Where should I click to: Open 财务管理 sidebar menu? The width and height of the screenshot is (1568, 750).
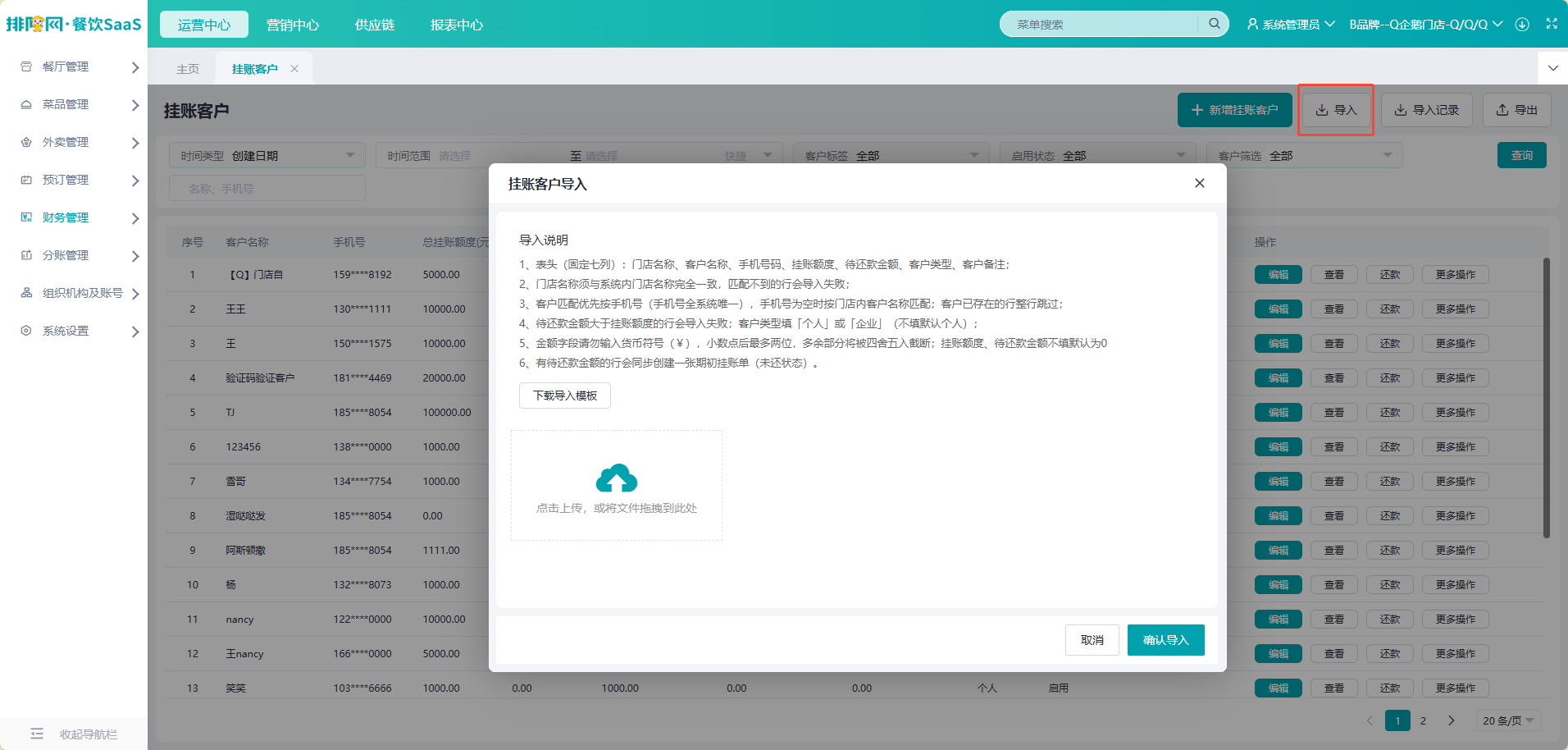(74, 217)
